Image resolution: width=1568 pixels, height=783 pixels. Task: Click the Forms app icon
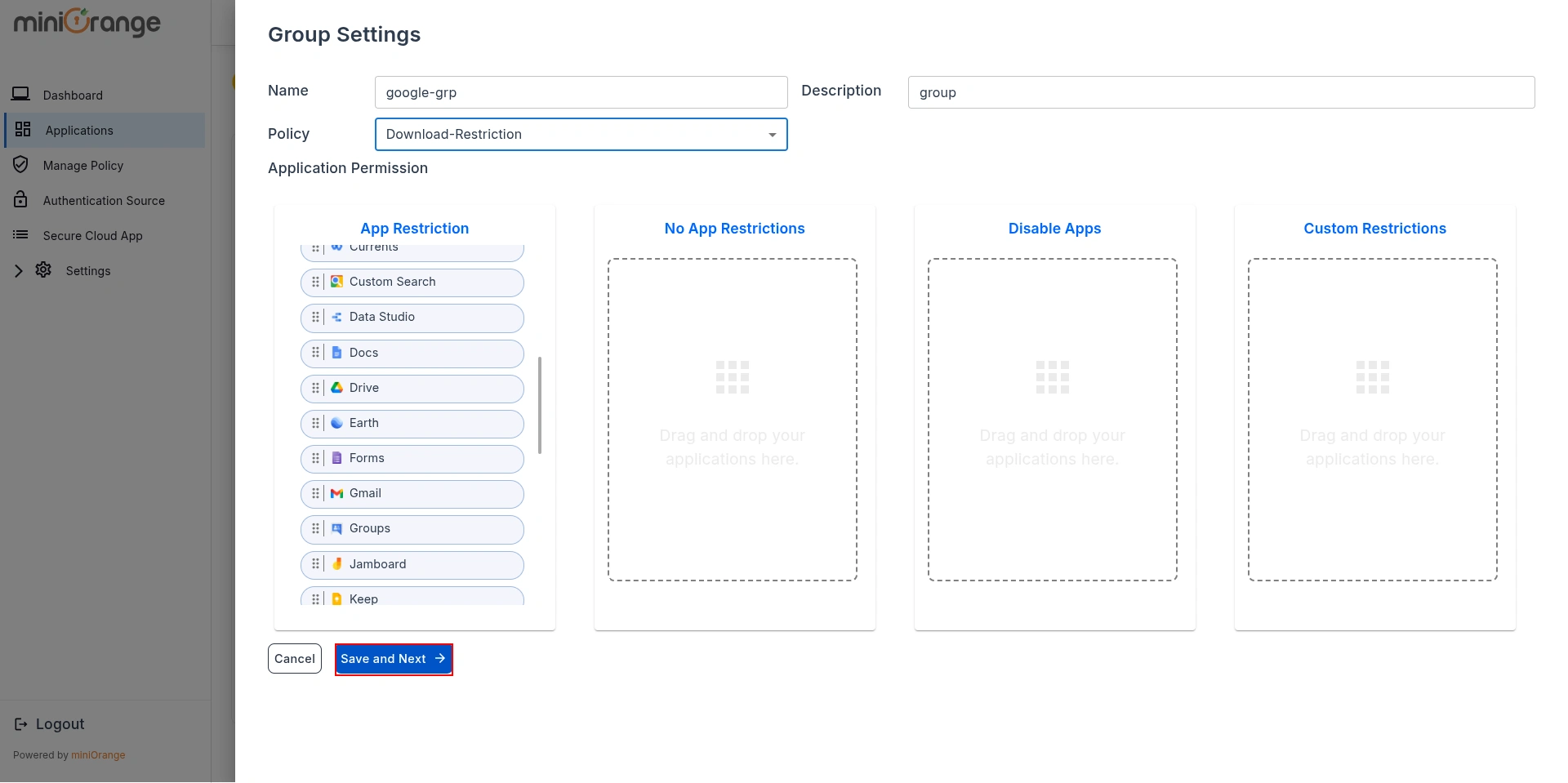[336, 458]
